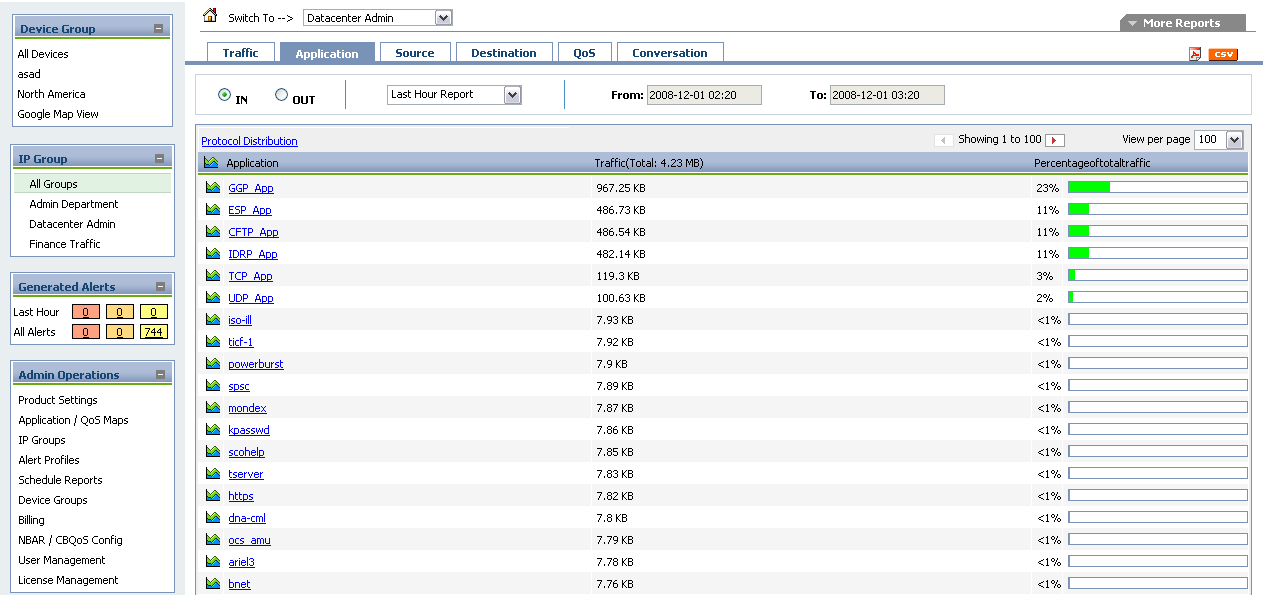Select the OUT traffic radio button
Viewport: 1263px width, 595px height.
click(x=281, y=95)
